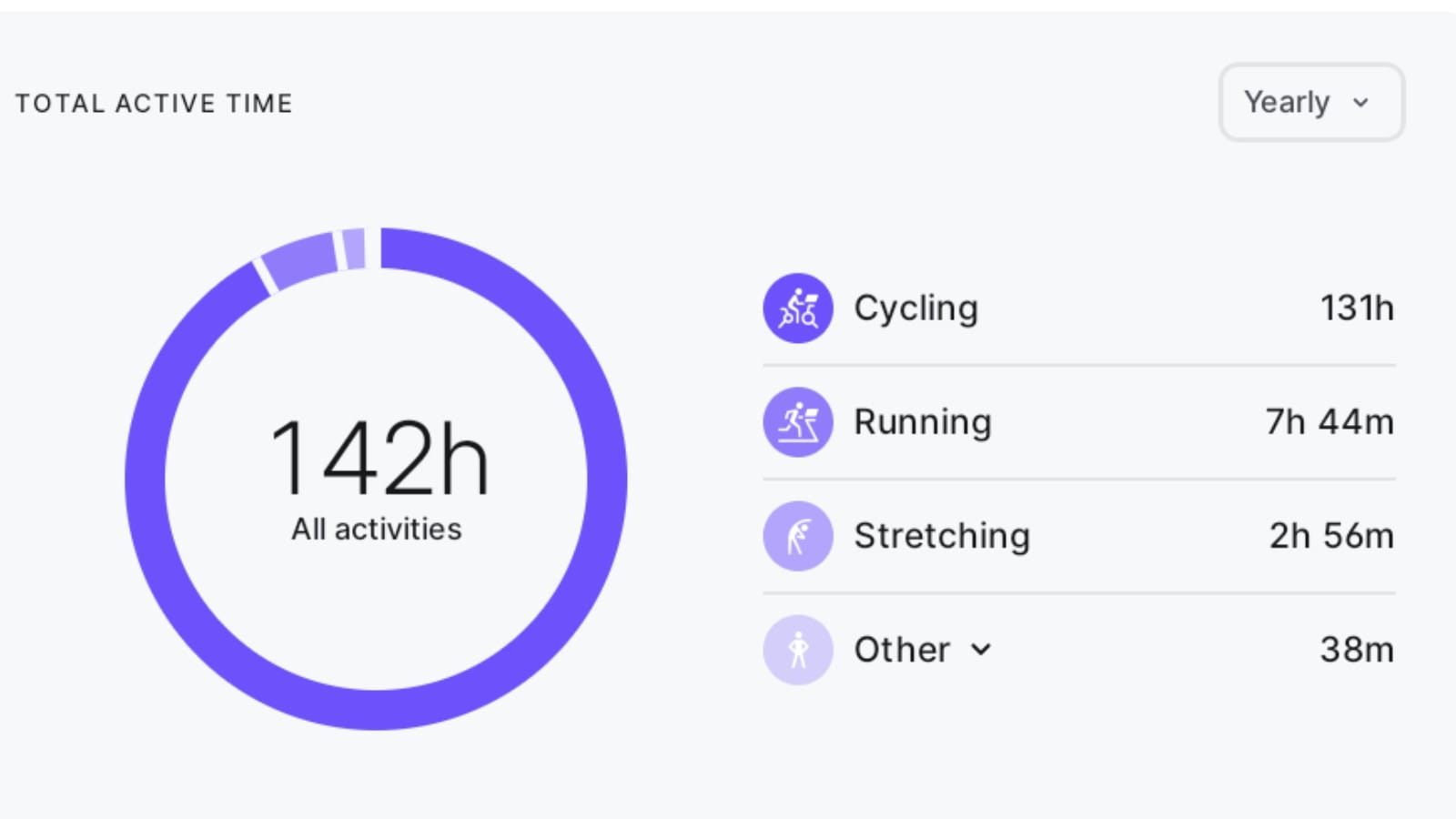Image resolution: width=1456 pixels, height=819 pixels.
Task: Click the Other category label
Action: tap(901, 650)
